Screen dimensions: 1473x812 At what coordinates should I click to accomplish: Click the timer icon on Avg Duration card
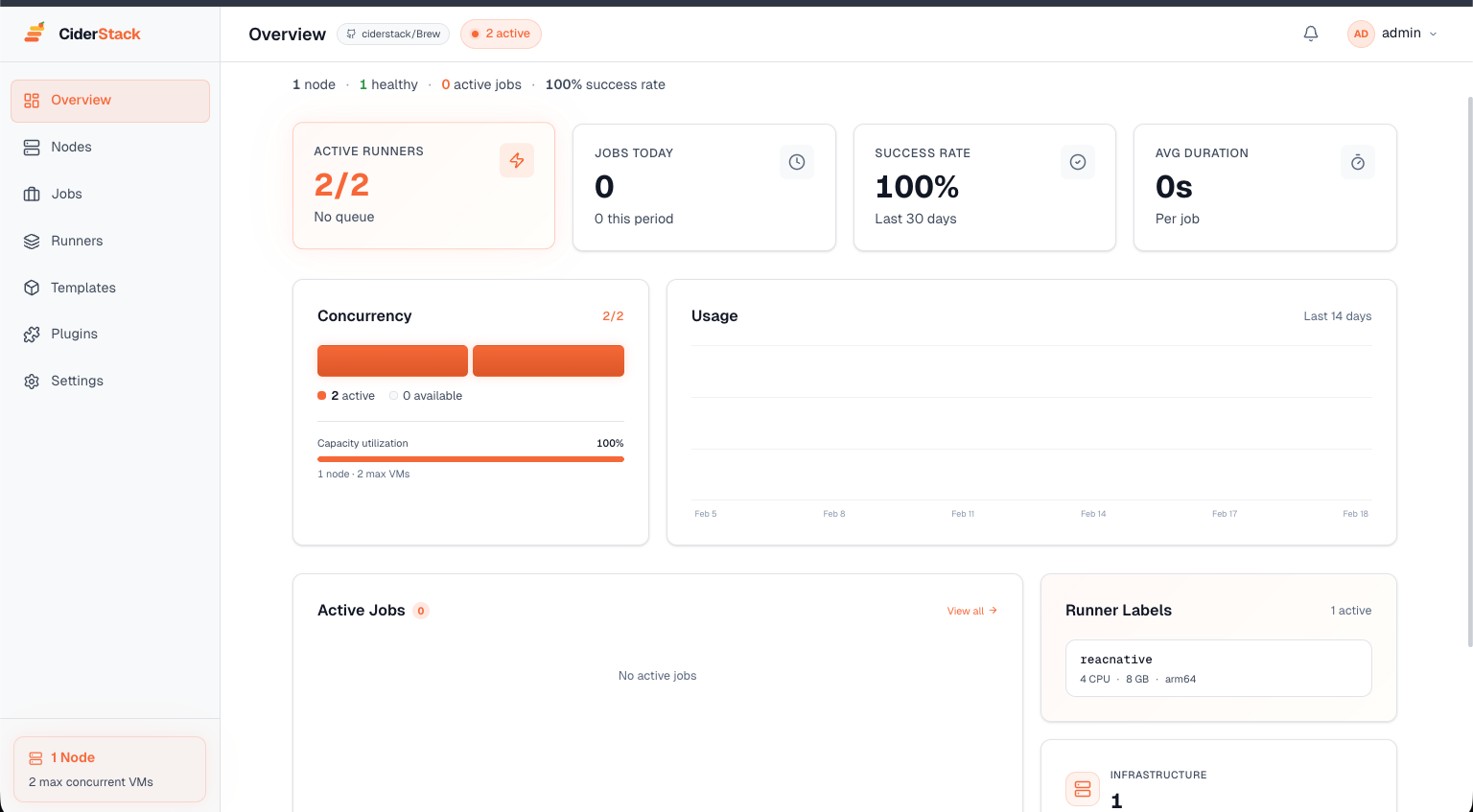1357,161
